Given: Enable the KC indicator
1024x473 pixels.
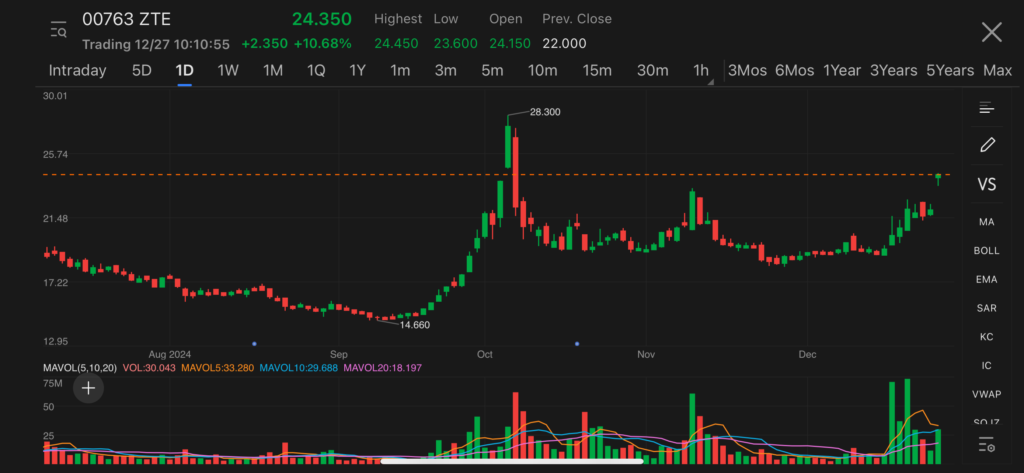Looking at the screenshot, I should (x=986, y=337).
